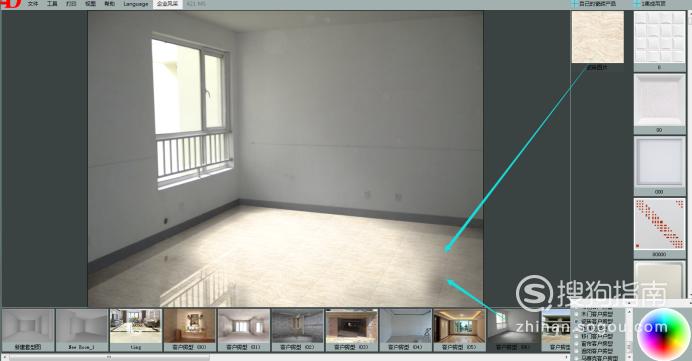
Task: Select the 企业风采 tab in menu bar
Action: tap(168, 4)
